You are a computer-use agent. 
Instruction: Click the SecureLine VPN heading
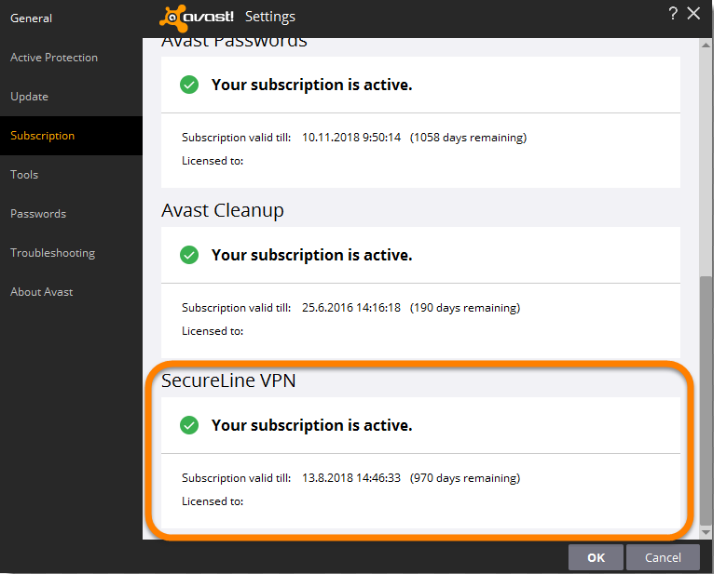point(229,381)
